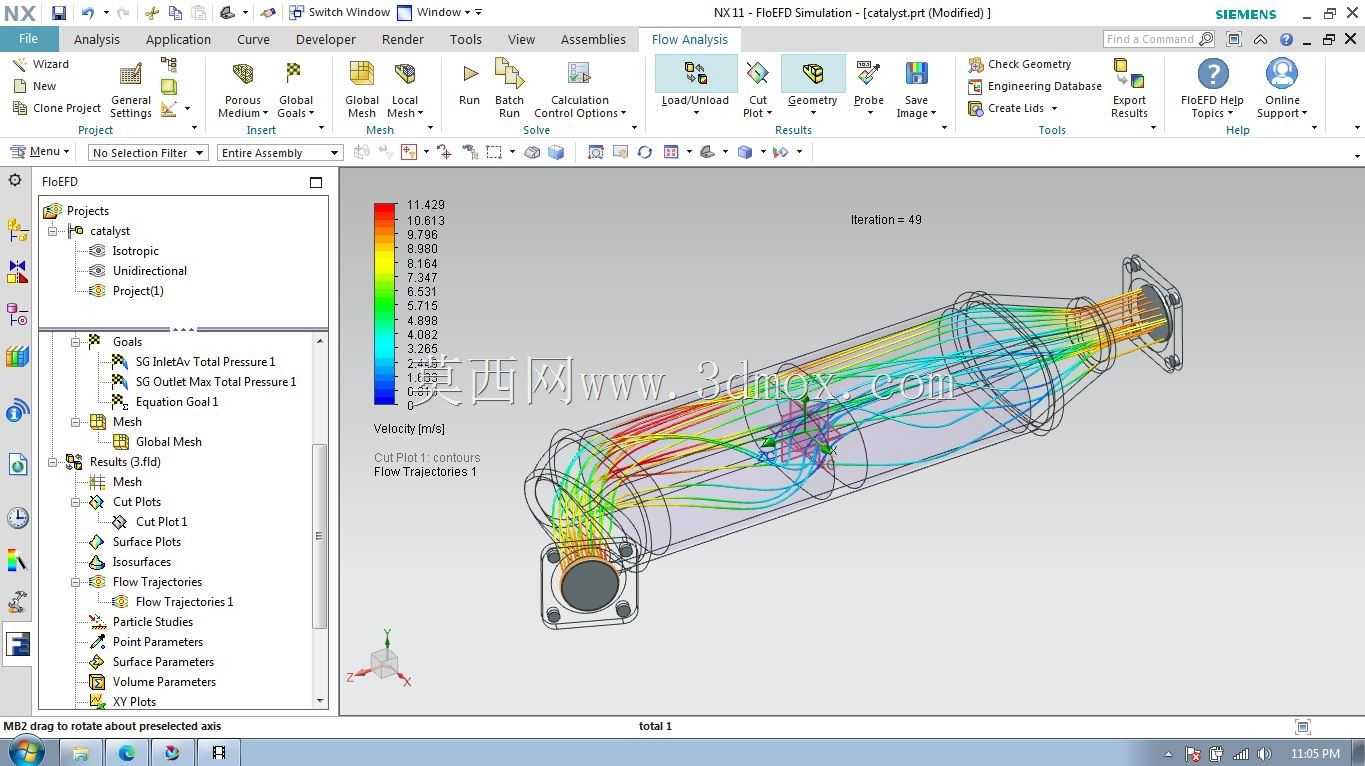
Task: Click the view triad orientation cube
Action: point(385,662)
